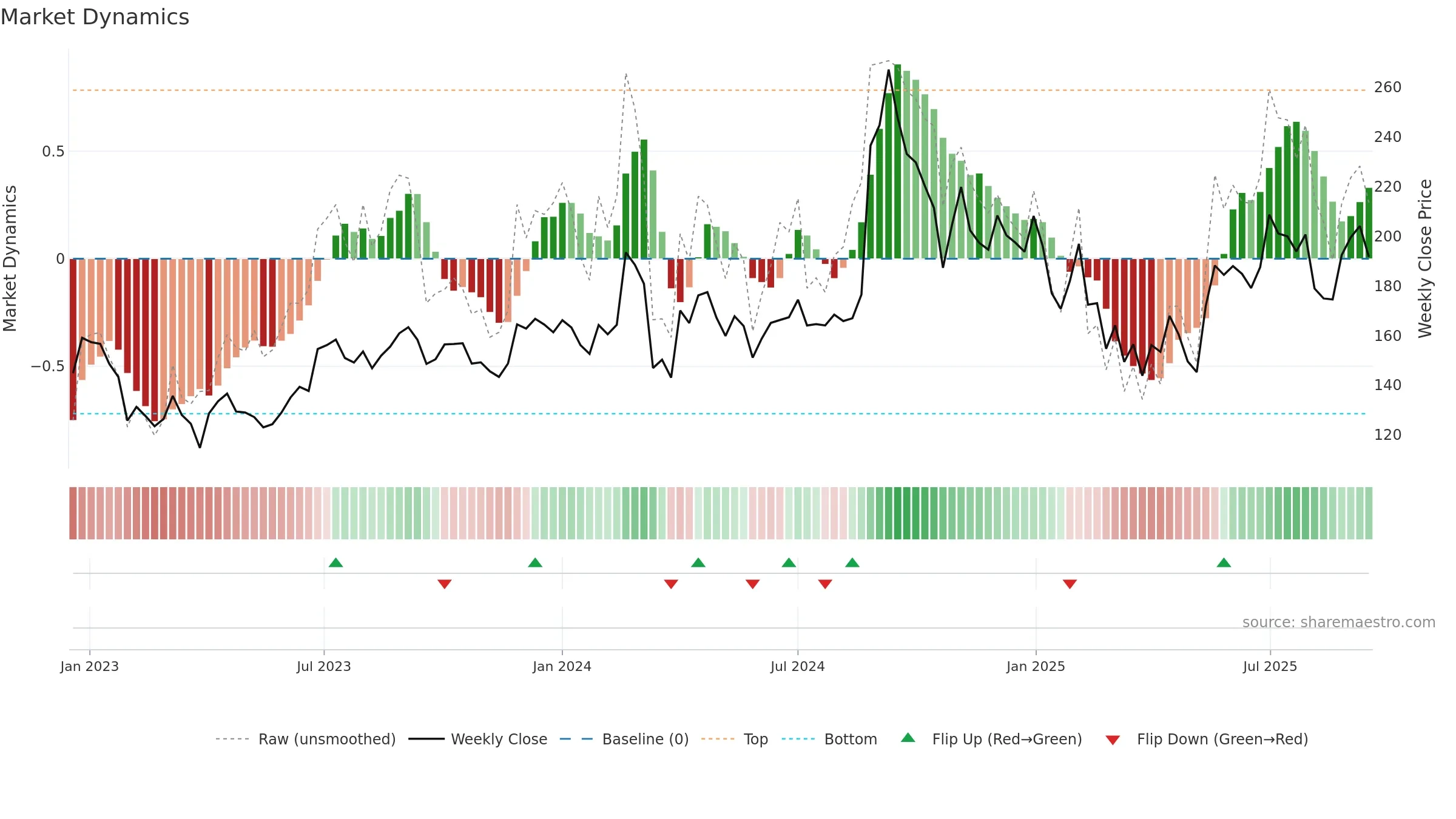1456x819 pixels.
Task: Click the Weekly Close legend entry
Action: (478, 739)
